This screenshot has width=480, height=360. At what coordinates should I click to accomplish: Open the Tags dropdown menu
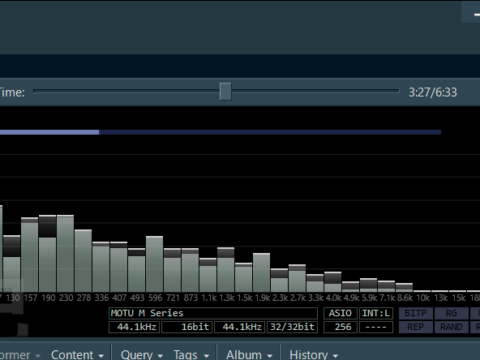191,355
